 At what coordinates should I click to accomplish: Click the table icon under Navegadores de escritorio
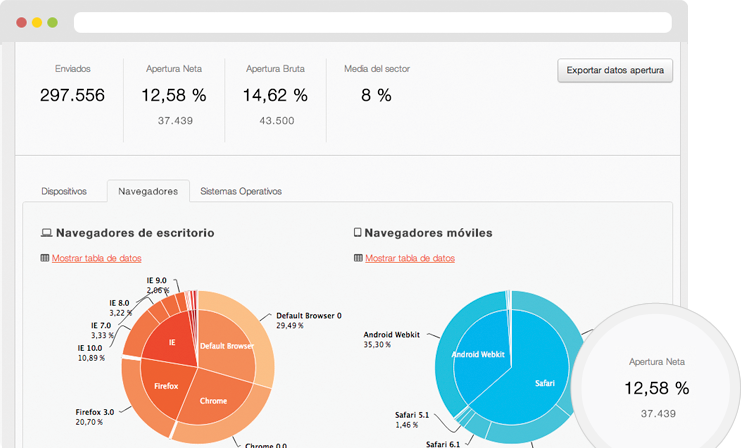[x=44, y=258]
